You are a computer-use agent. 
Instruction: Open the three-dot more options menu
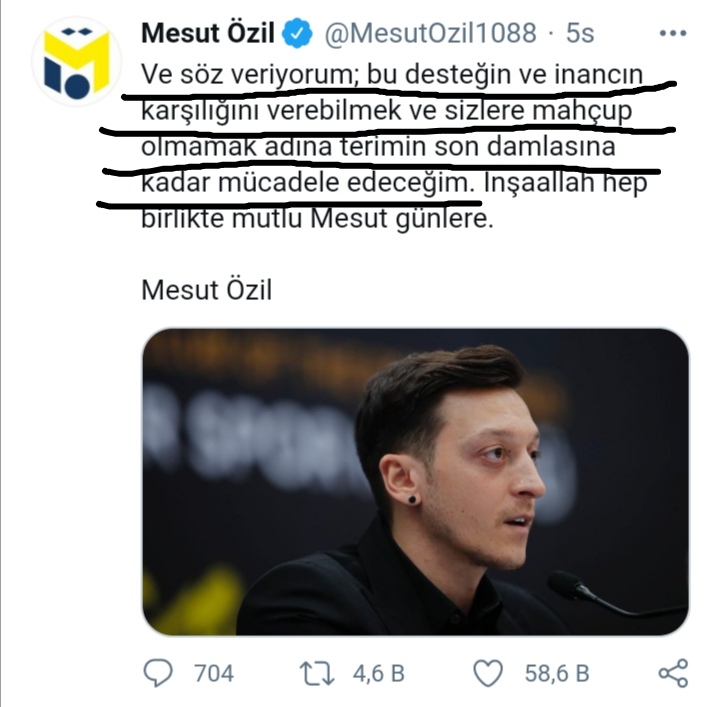[673, 33]
